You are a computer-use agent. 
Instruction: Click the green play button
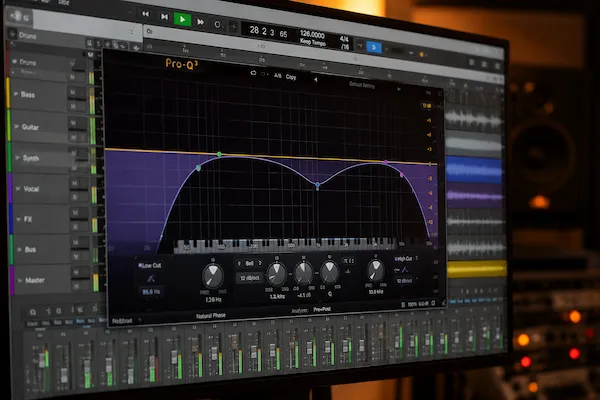(x=183, y=19)
